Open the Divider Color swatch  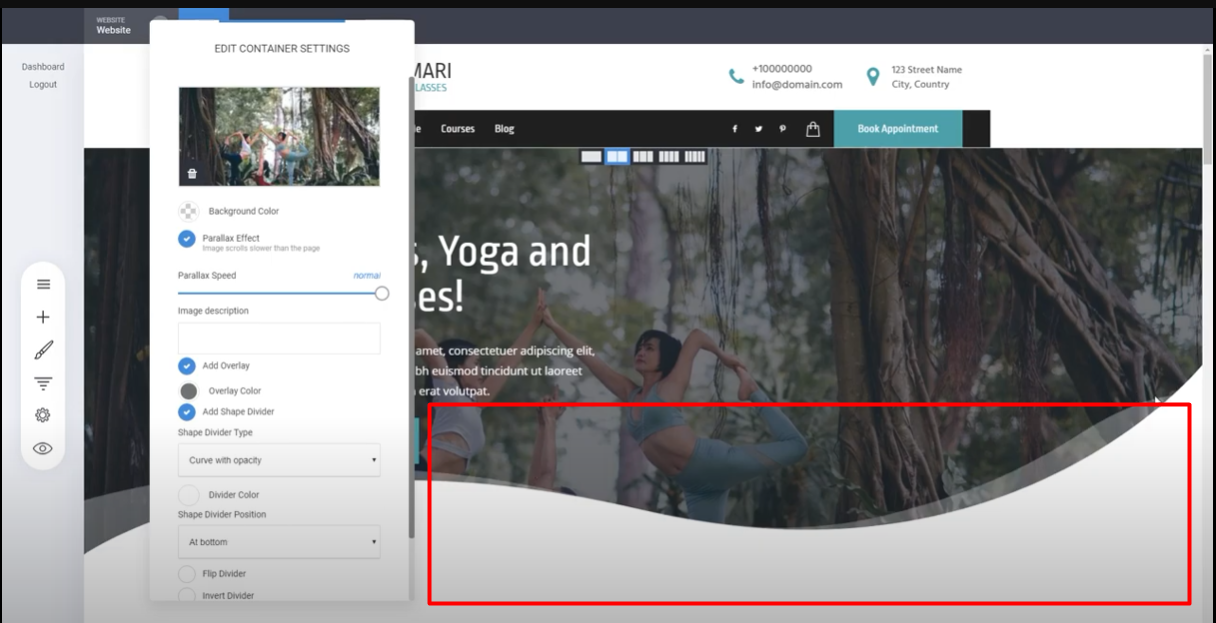coord(188,495)
